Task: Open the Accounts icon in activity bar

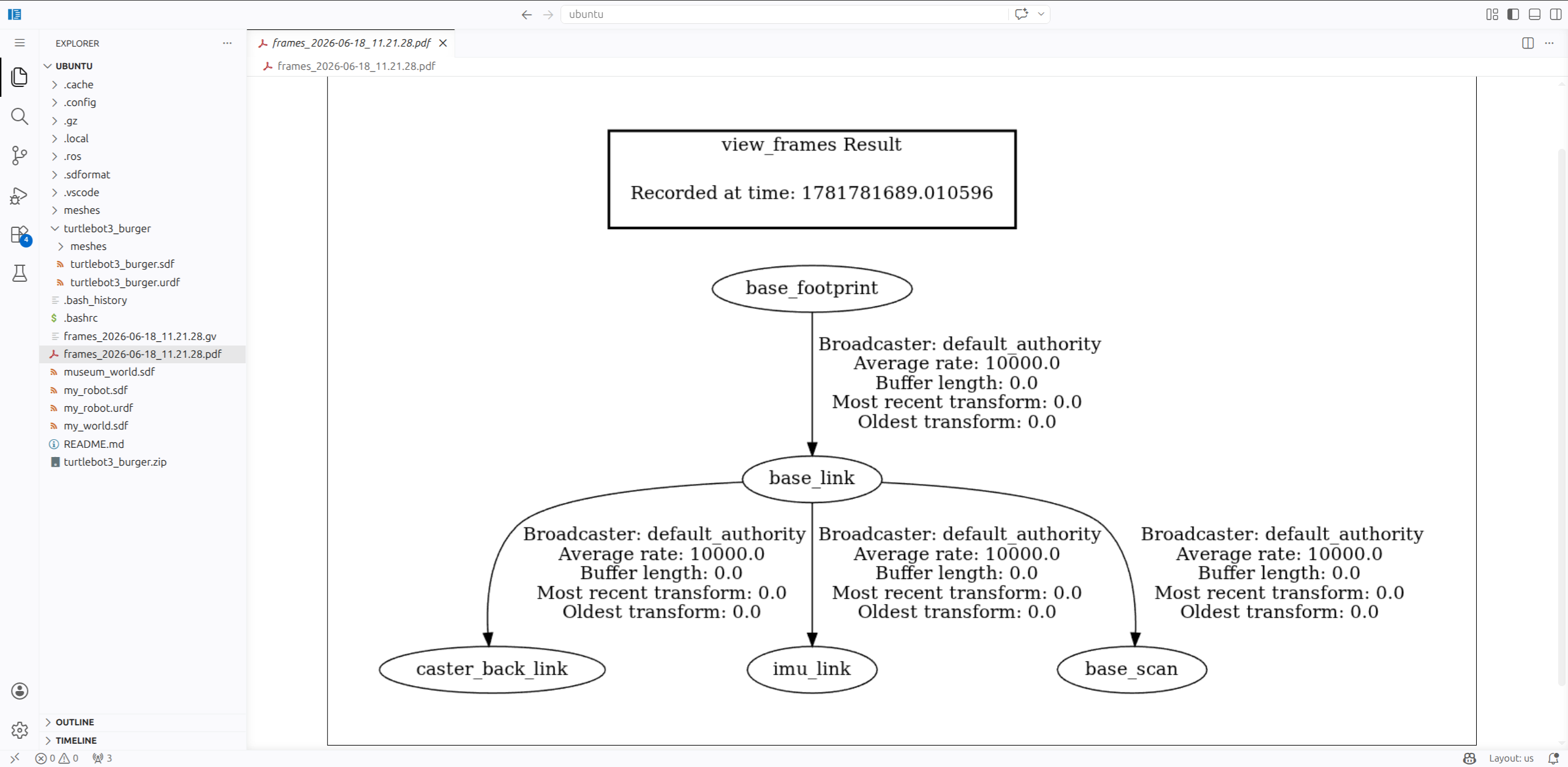Action: point(20,691)
